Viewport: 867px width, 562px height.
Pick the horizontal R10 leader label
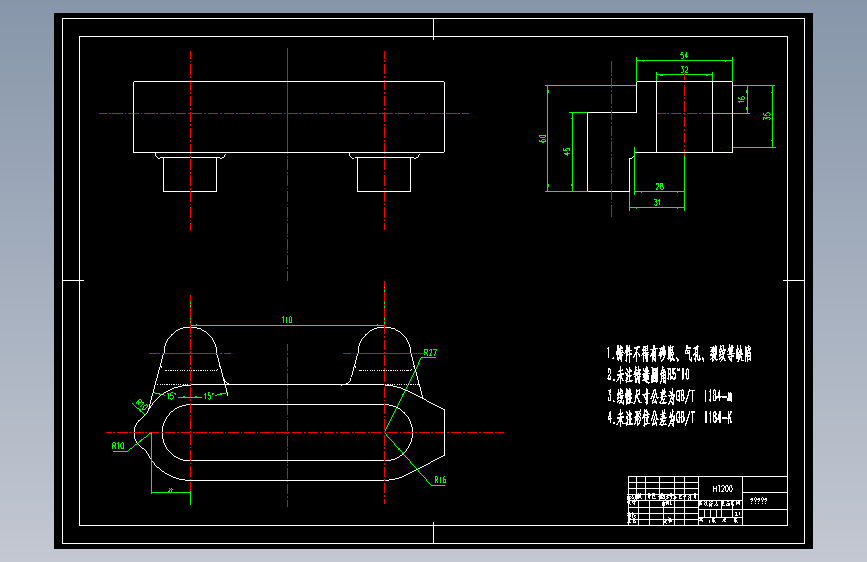pyautogui.click(x=118, y=446)
